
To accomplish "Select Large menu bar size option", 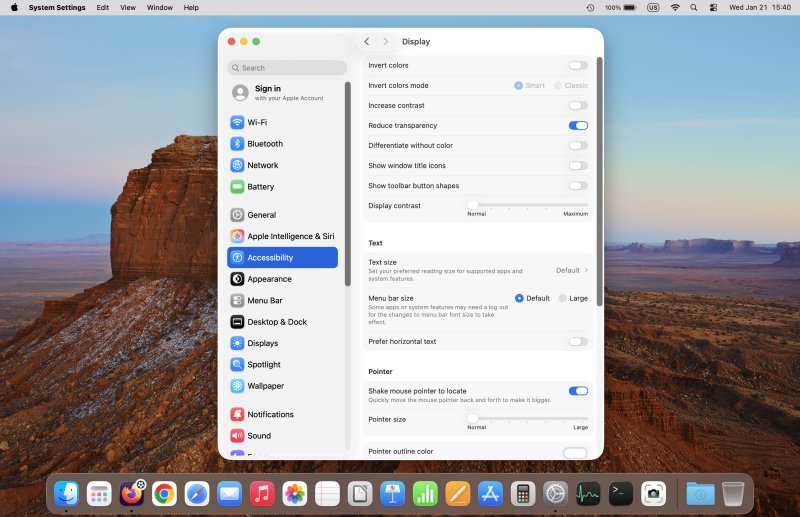I will [x=563, y=298].
